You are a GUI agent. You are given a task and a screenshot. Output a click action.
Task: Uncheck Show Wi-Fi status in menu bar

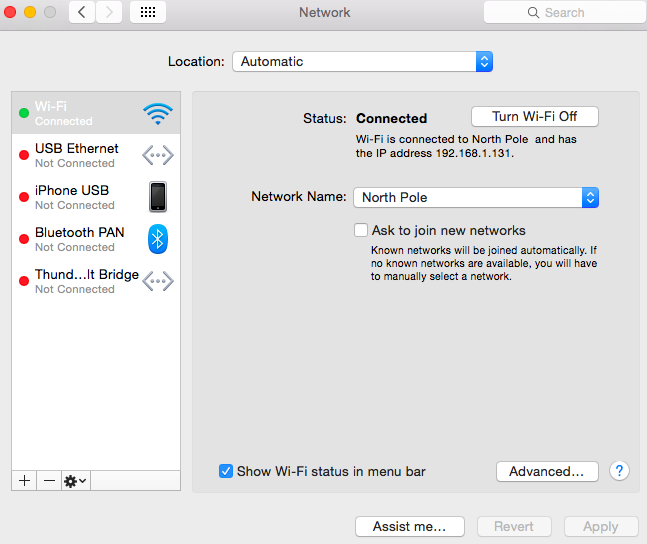coord(226,471)
